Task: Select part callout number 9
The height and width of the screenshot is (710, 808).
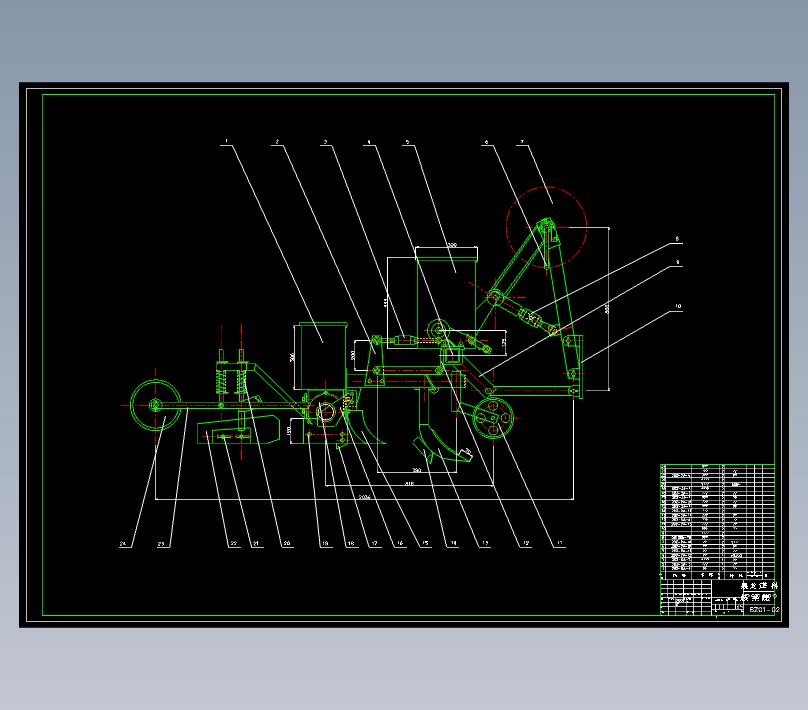Action: point(678,262)
